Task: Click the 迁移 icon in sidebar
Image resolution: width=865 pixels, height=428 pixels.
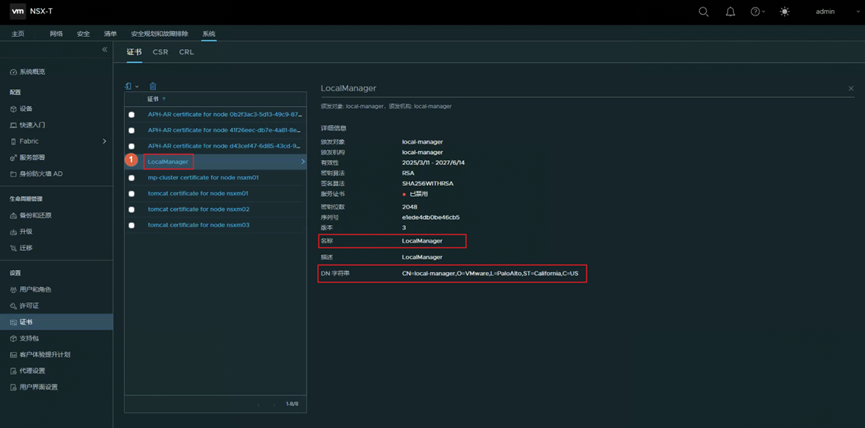Action: (14, 248)
